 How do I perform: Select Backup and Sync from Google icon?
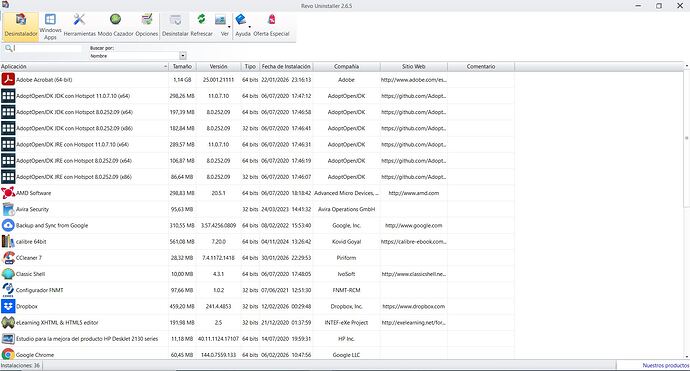(8, 225)
